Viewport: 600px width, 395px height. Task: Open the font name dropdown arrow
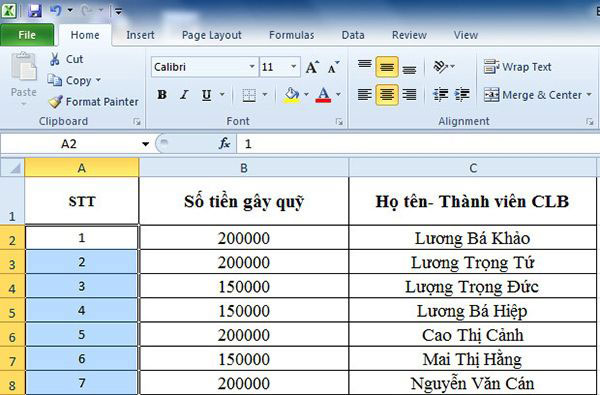(x=252, y=67)
